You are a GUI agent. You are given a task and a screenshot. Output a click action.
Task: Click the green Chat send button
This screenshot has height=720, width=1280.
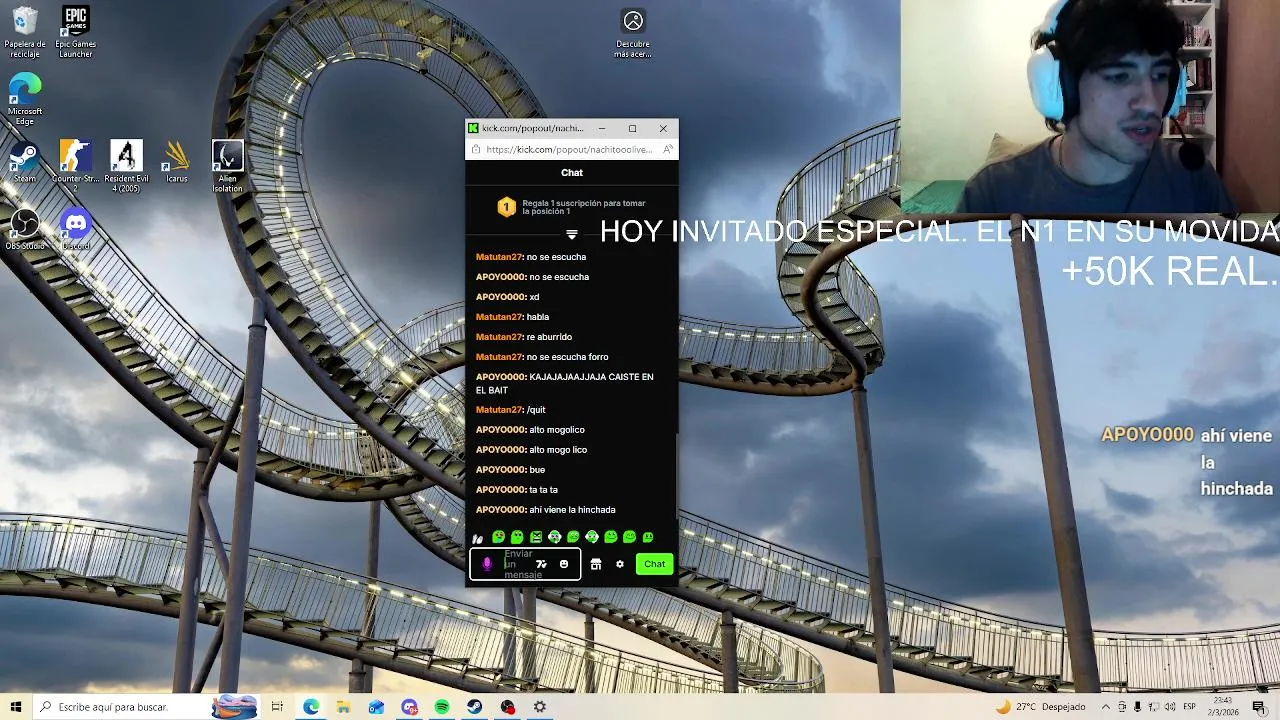(654, 564)
